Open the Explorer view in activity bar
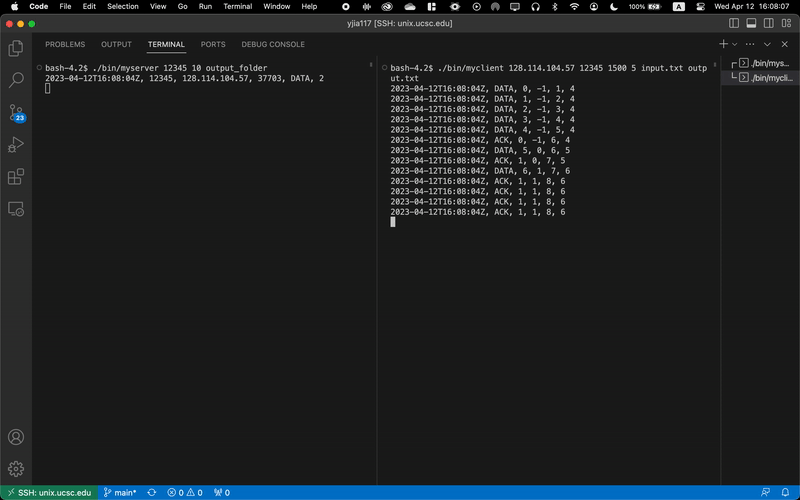This screenshot has width=800, height=500. (x=16, y=48)
